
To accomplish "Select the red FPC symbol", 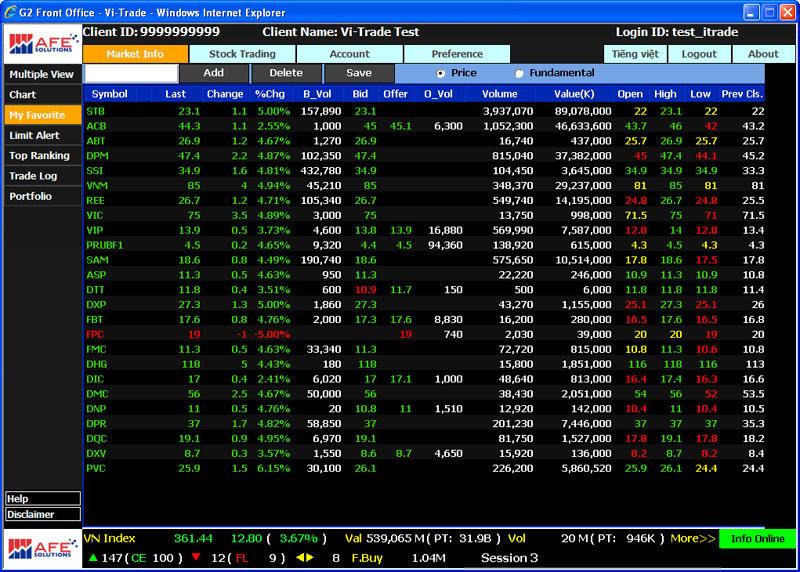I will pyautogui.click(x=95, y=334).
